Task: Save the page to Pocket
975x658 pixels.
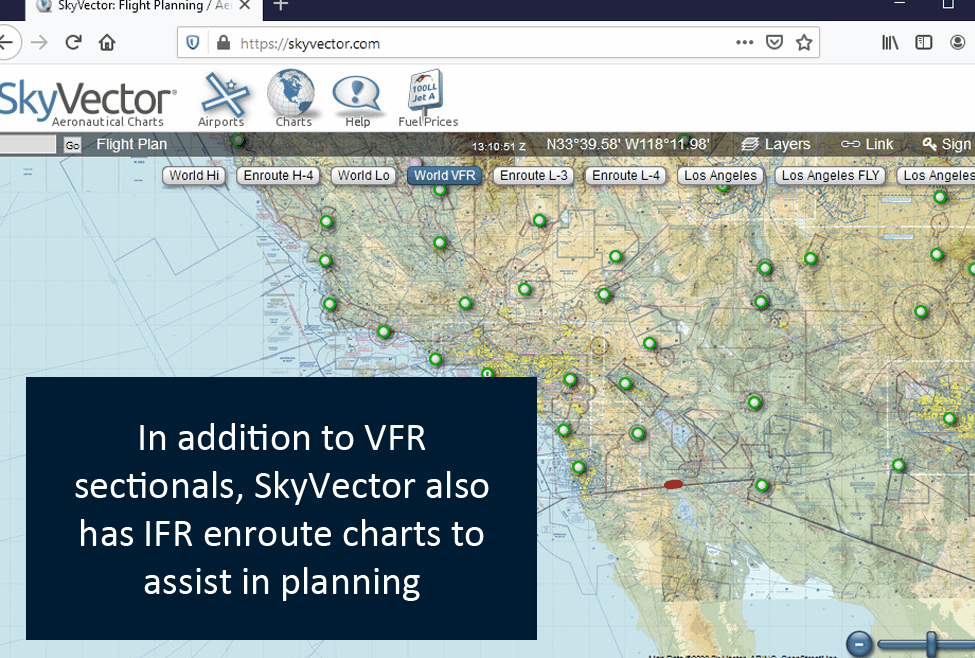Action: pyautogui.click(x=774, y=42)
